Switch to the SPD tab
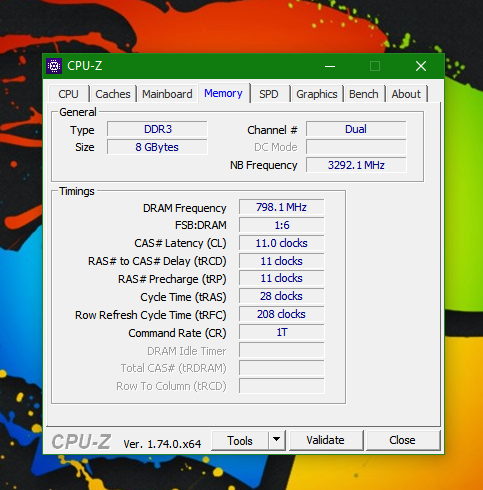 tap(269, 94)
